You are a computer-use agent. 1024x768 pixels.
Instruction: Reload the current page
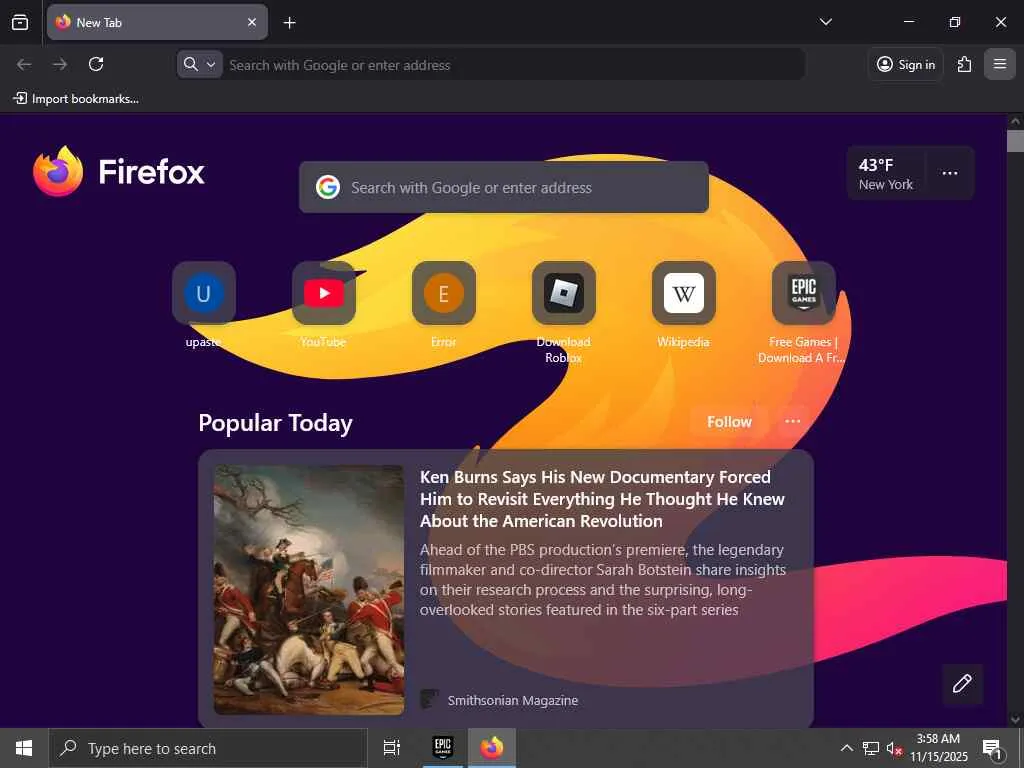coord(96,64)
